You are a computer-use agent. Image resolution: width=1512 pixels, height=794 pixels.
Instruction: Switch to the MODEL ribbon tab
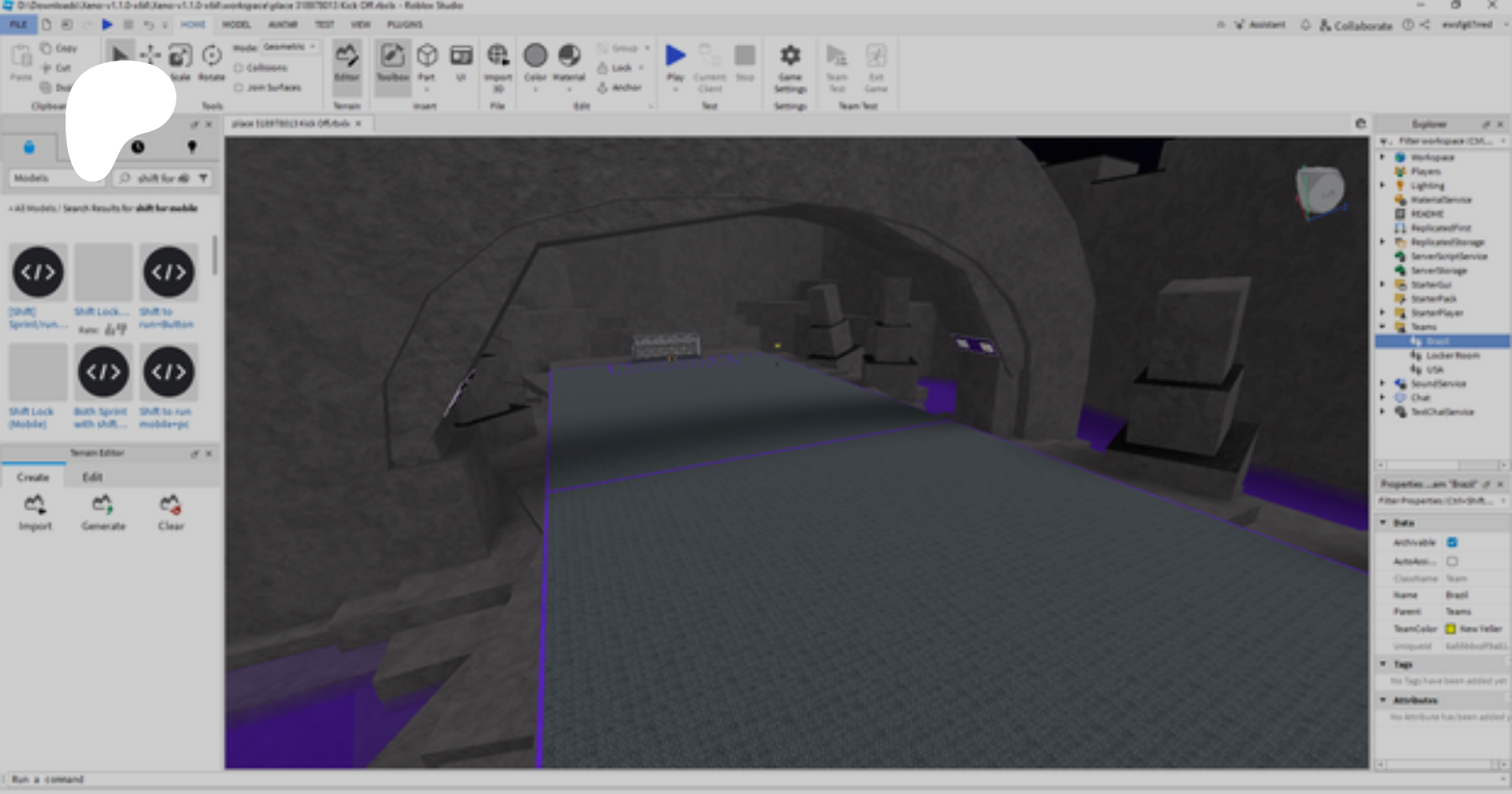(236, 24)
